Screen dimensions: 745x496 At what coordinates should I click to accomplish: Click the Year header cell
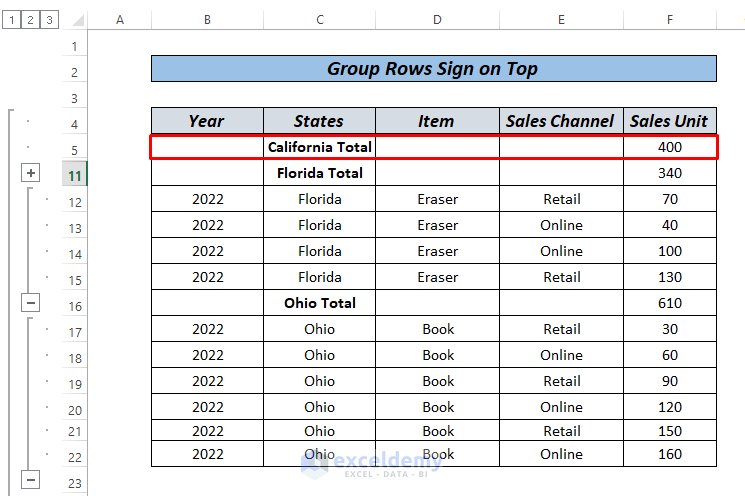pyautogui.click(x=207, y=121)
